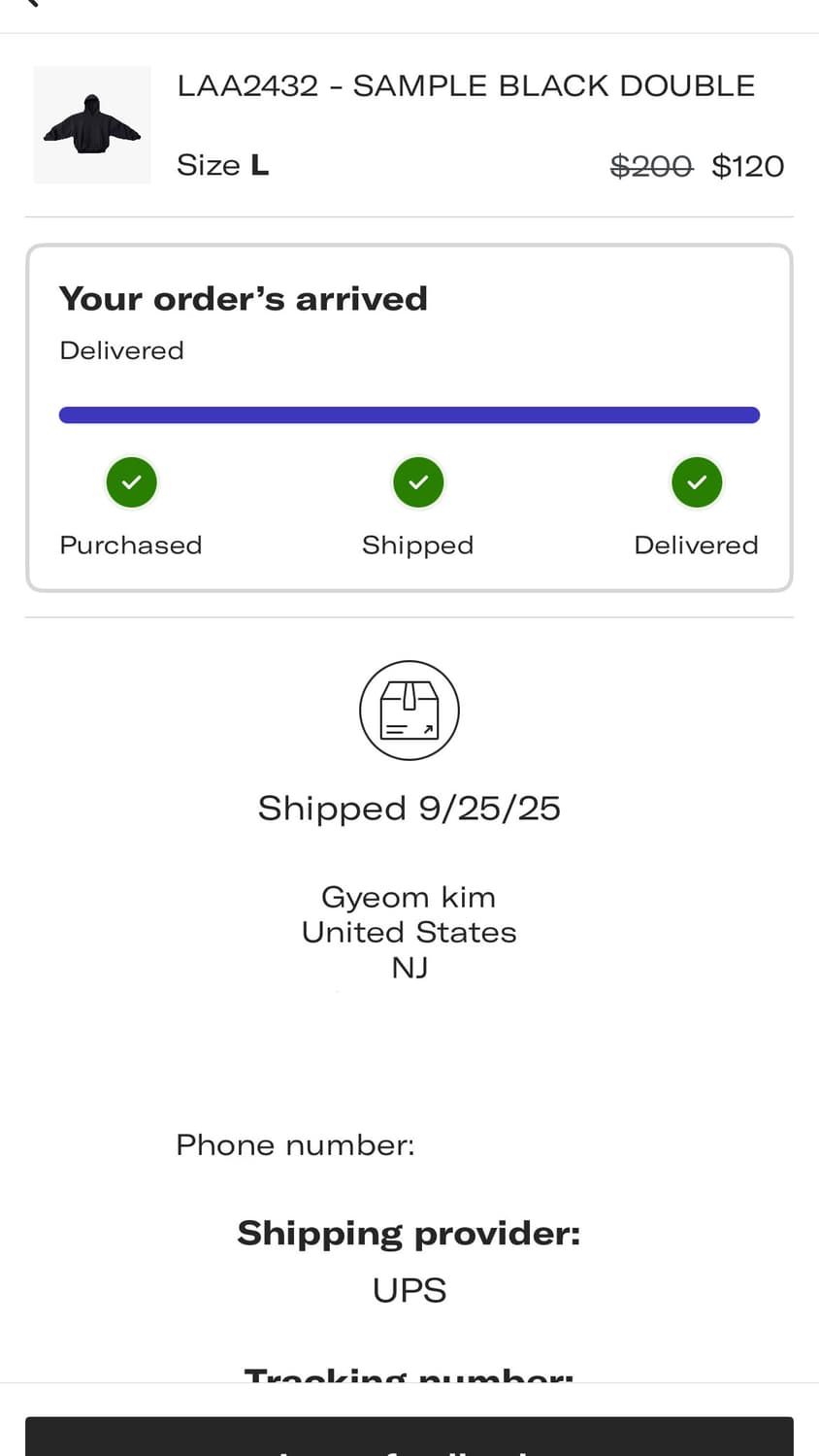Open the black hoodie product thumbnail

(x=92, y=124)
